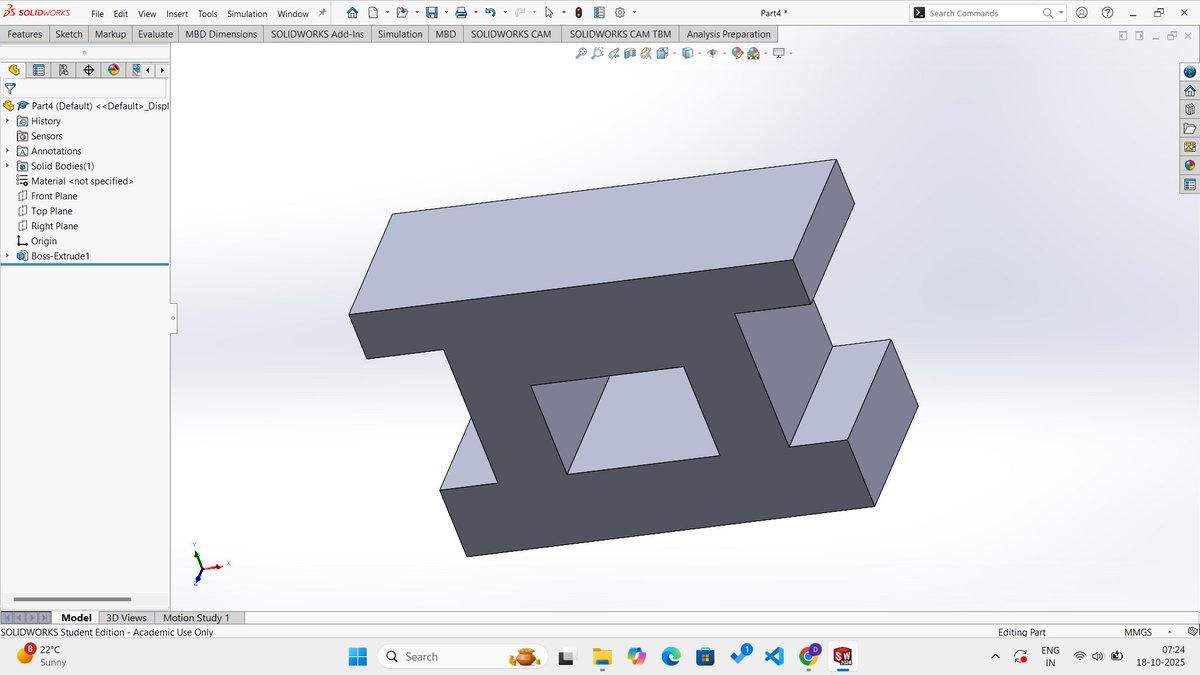Save the part with the Save icon
Screen dimensions: 1200x675
pos(432,13)
